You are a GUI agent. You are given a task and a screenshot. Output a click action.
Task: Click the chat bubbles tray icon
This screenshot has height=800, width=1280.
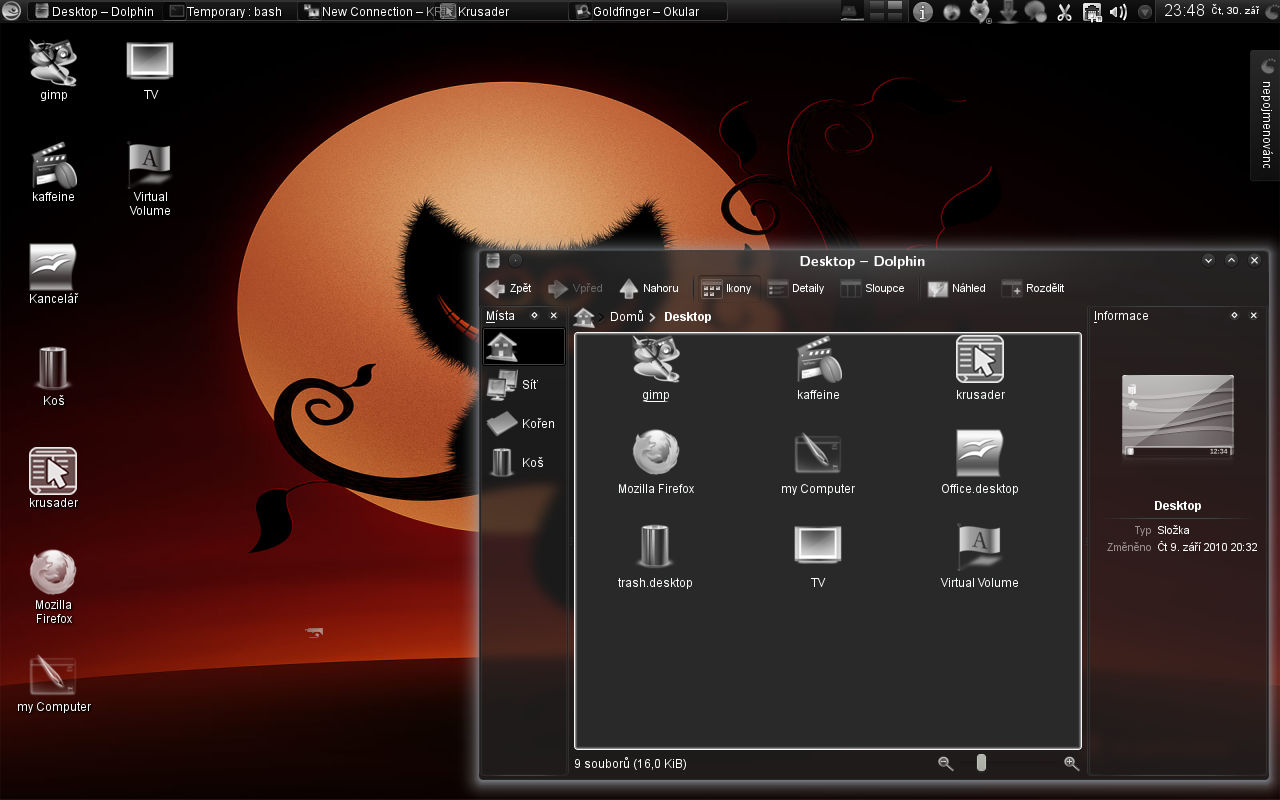(1036, 12)
